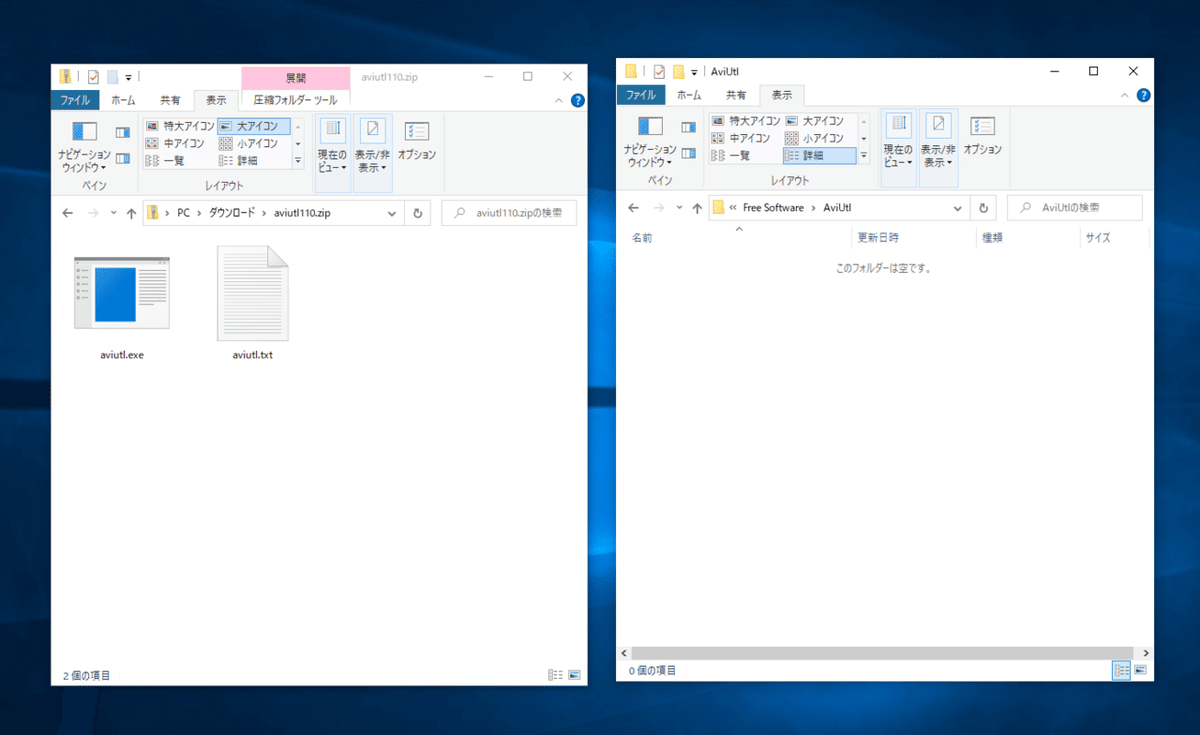The image size is (1200, 735).
Task: Sort by 更新日時 column in AviUtl window
Action: coord(914,238)
